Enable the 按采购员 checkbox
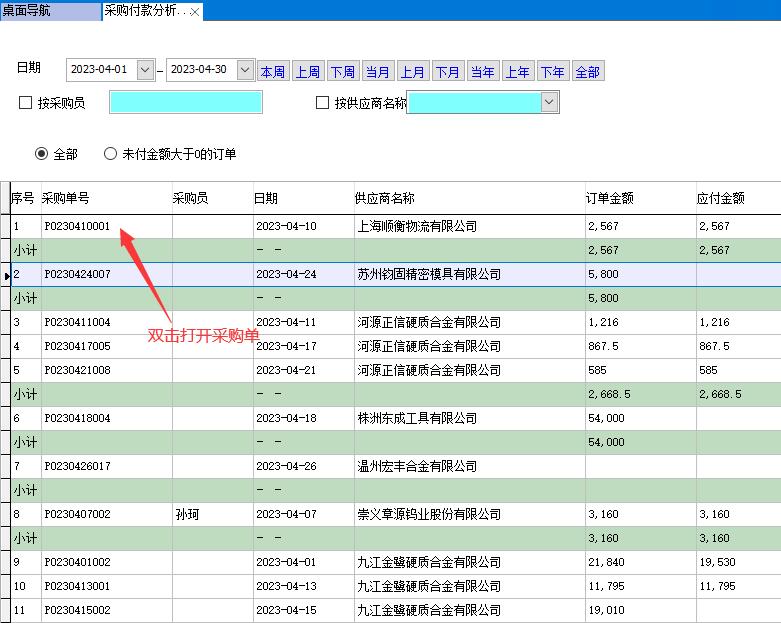Screen dimensions: 781x623 click(x=26, y=103)
